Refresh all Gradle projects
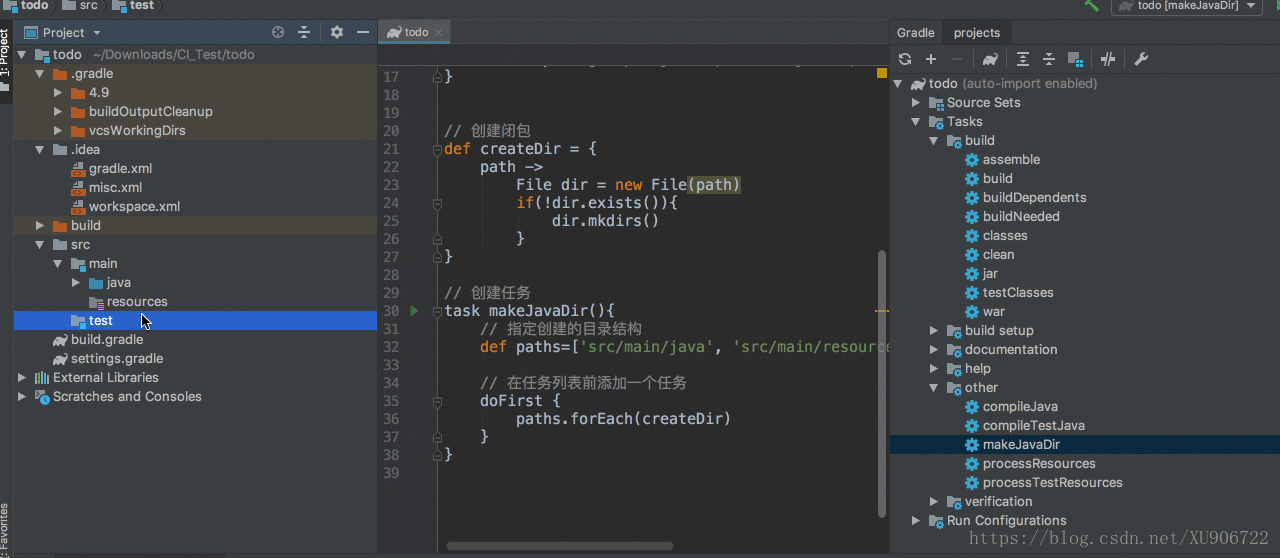Viewport: 1280px width, 558px height. click(905, 59)
